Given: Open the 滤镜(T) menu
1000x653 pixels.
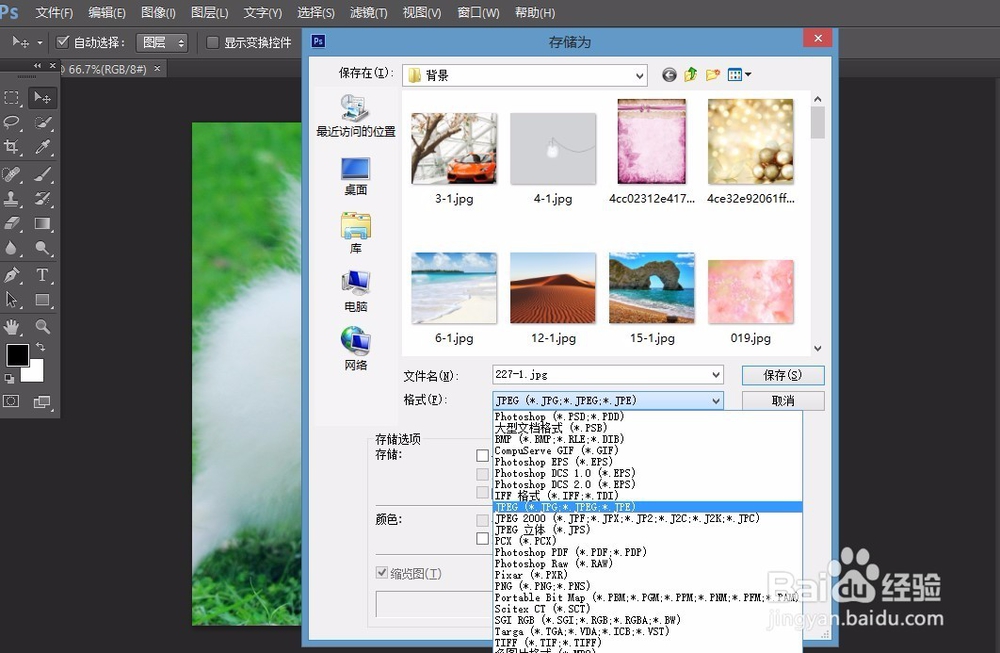Looking at the screenshot, I should coord(369,13).
